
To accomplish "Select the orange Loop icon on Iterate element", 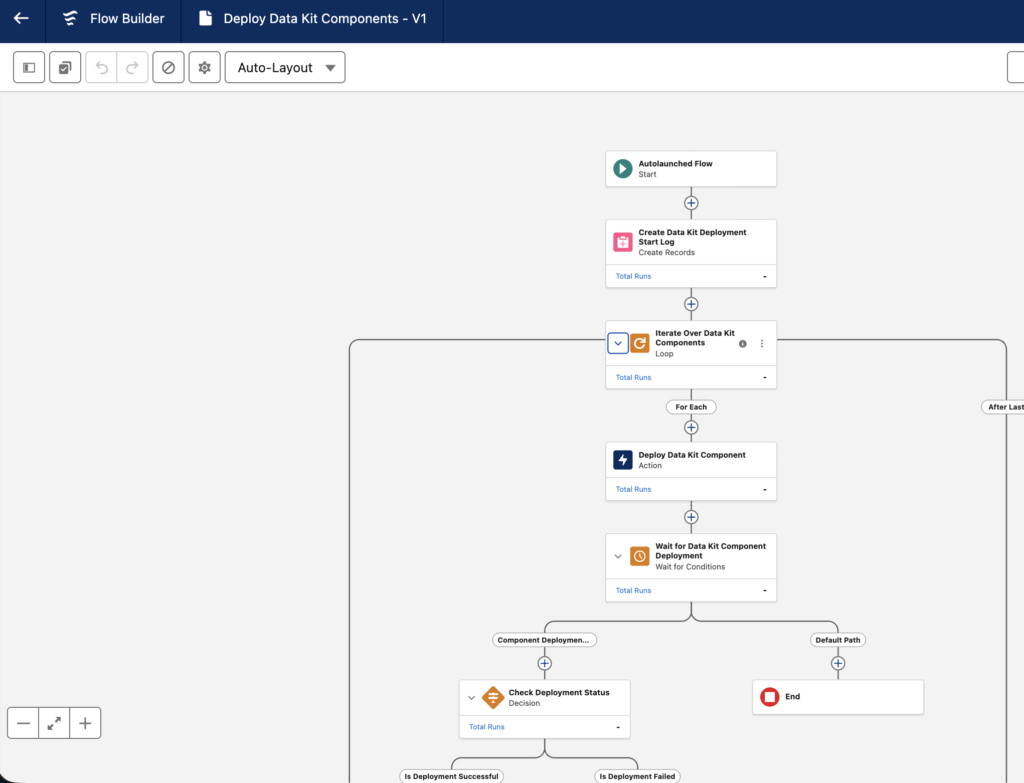I will (639, 342).
